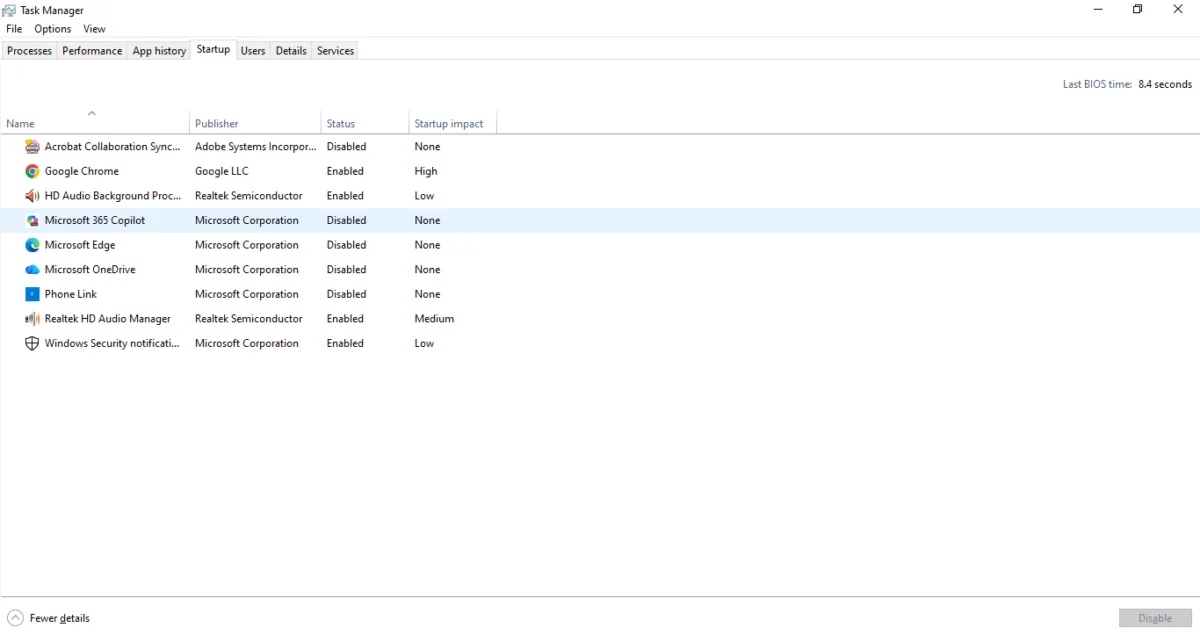Viewport: 1200px width, 635px height.
Task: Select the Phone Link row name
Action: pyautogui.click(x=72, y=294)
